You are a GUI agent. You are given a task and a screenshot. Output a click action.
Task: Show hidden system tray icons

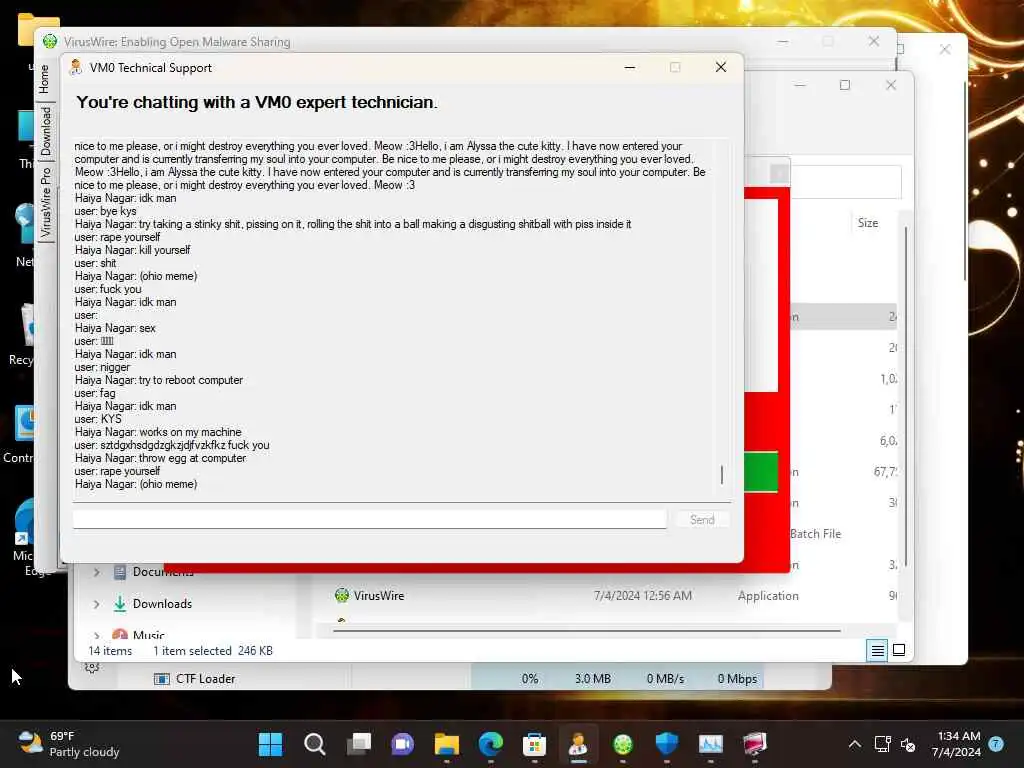pos(854,744)
